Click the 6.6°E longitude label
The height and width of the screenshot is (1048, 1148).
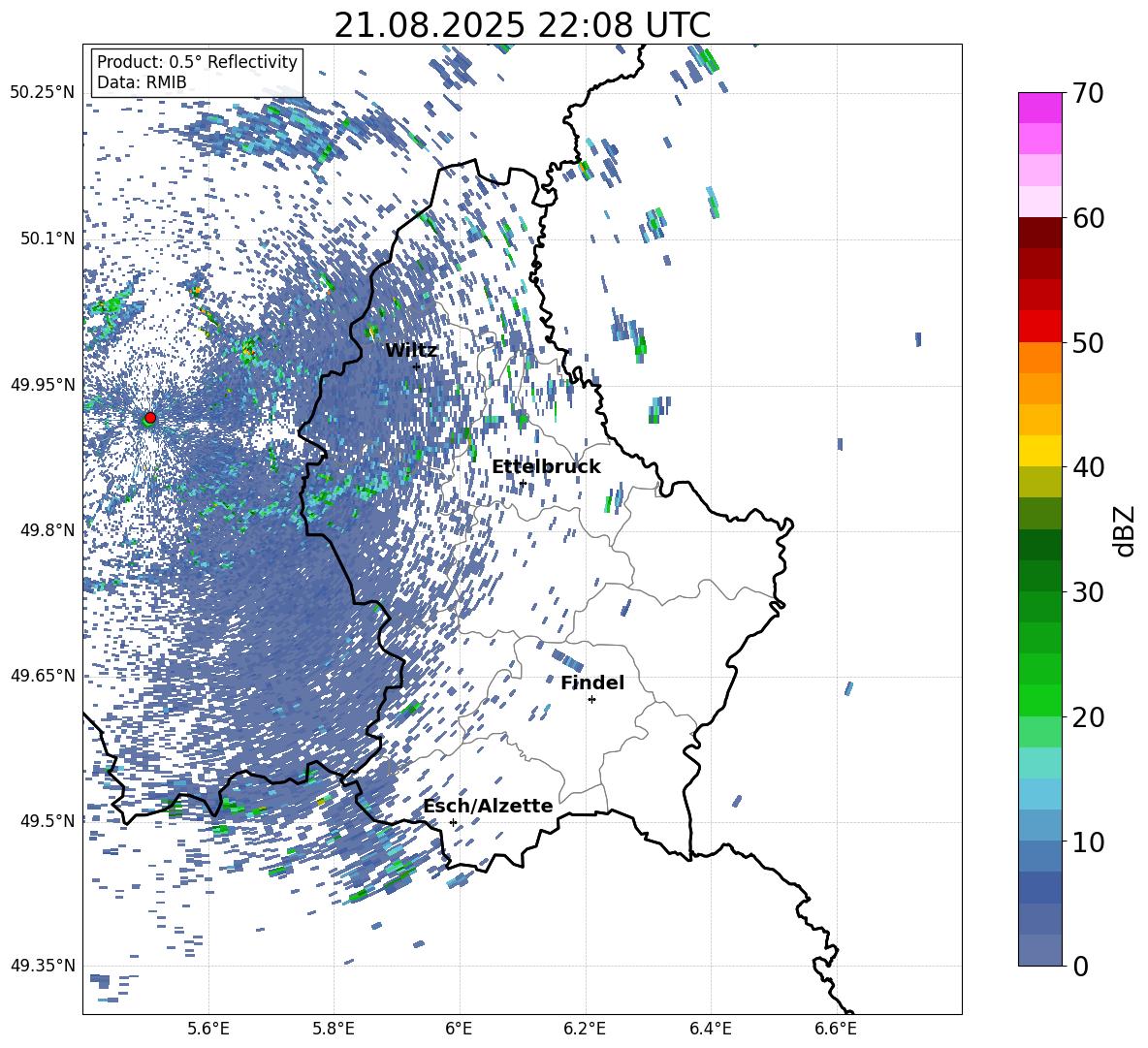[836, 1029]
